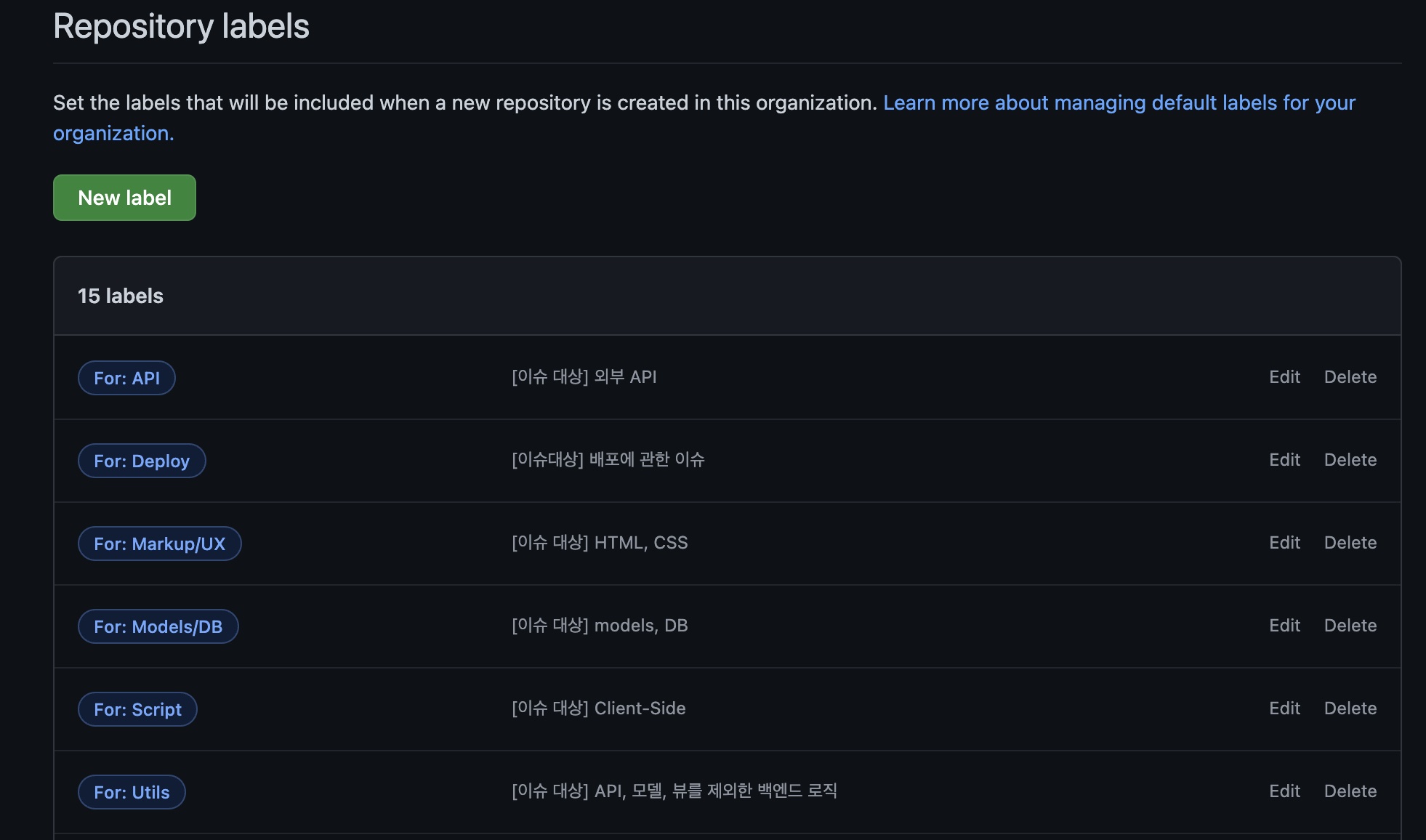Delete the For: Utils label
Viewport: 1426px width, 840px height.
click(1350, 791)
